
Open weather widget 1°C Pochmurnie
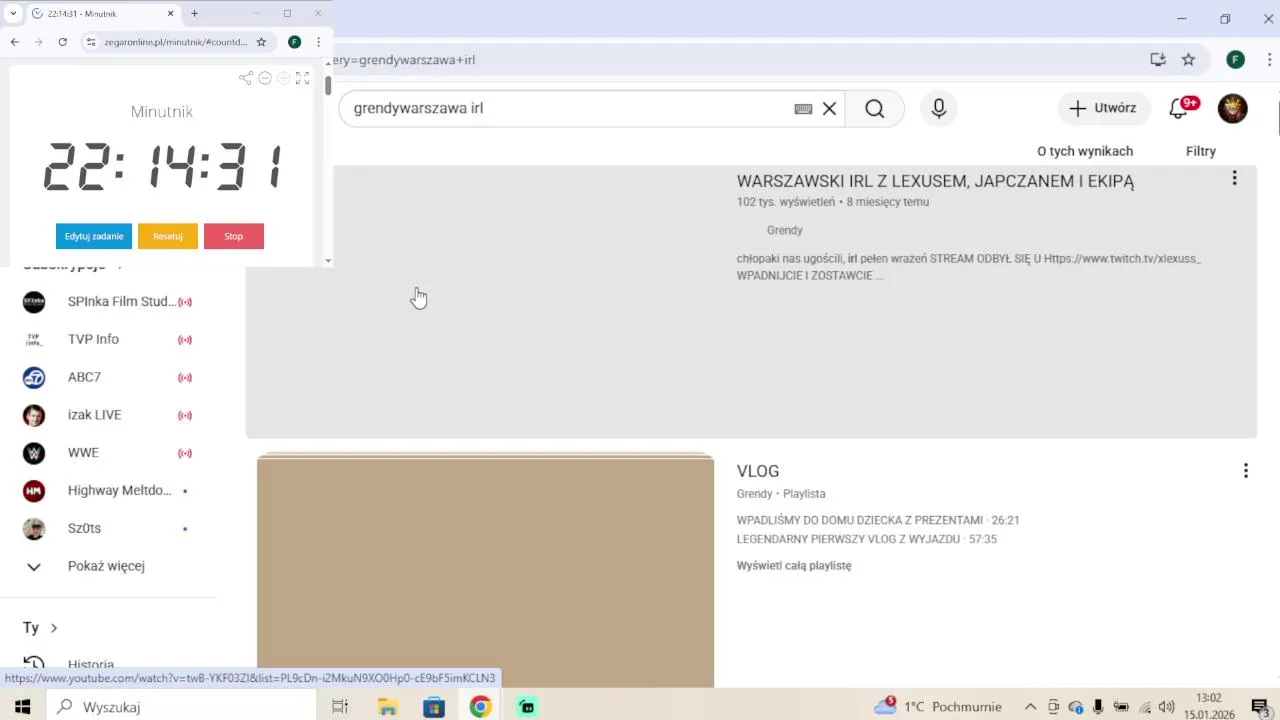(938, 706)
